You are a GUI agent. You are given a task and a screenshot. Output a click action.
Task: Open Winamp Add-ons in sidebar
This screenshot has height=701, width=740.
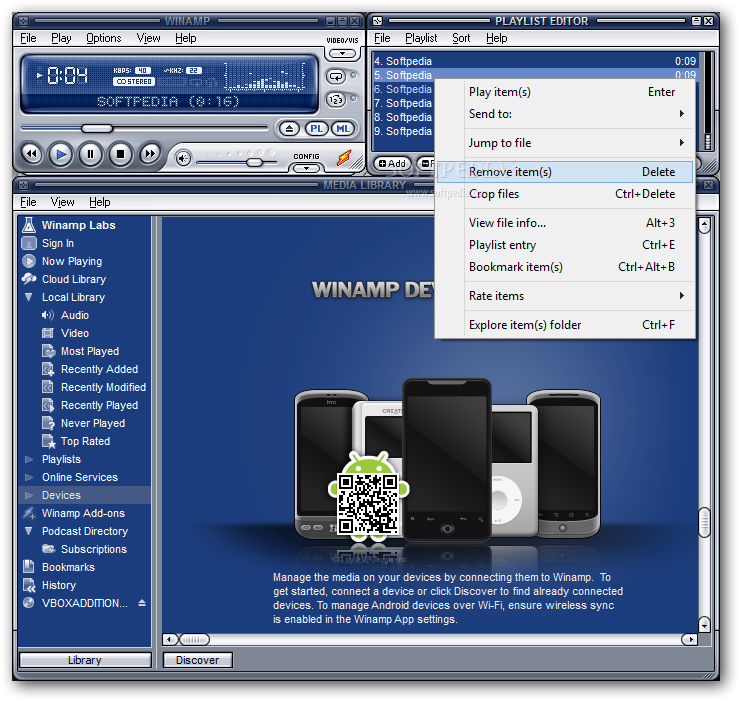tap(83, 513)
